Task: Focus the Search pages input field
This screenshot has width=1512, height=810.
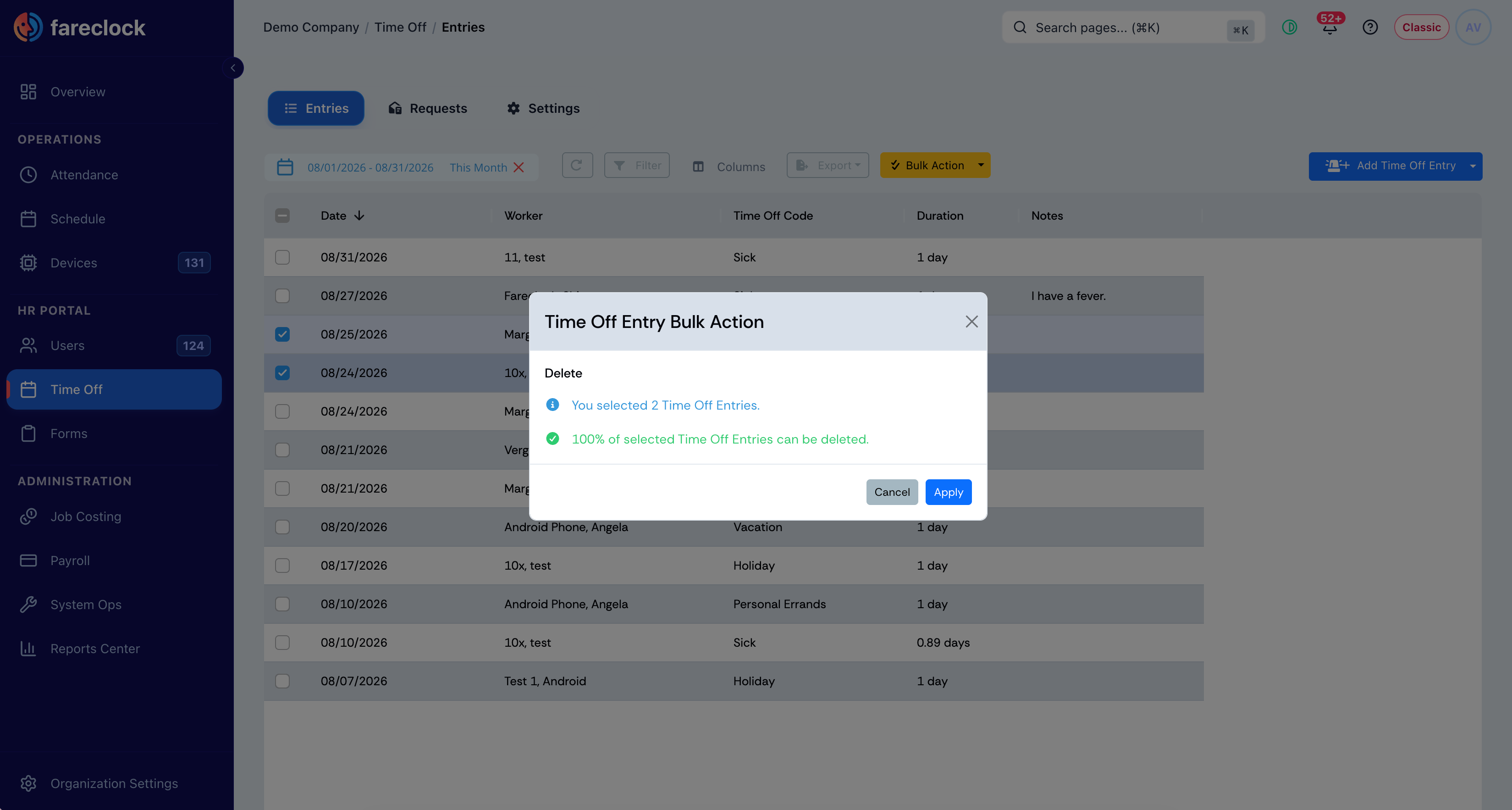Action: coord(1133,28)
